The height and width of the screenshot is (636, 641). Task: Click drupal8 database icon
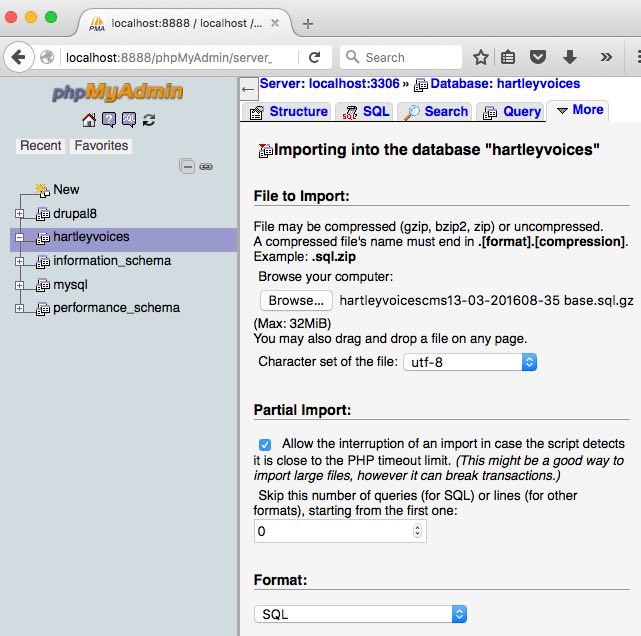pyautogui.click(x=43, y=214)
